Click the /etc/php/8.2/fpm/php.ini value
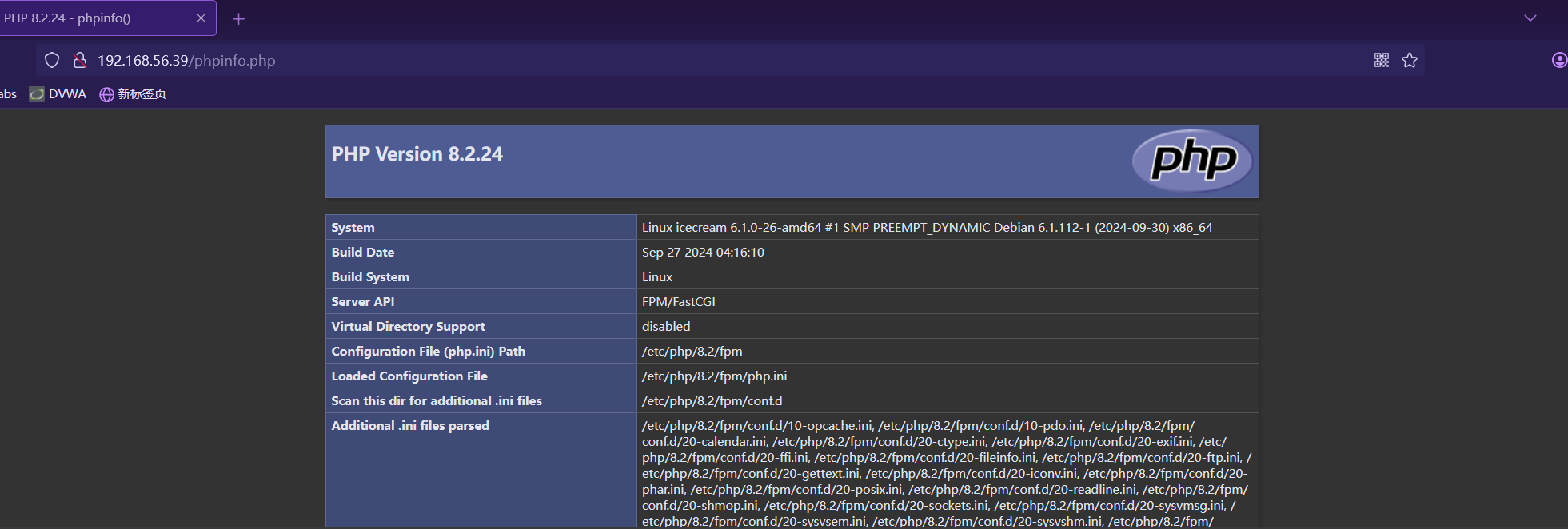The image size is (1568, 529). pyautogui.click(x=714, y=376)
